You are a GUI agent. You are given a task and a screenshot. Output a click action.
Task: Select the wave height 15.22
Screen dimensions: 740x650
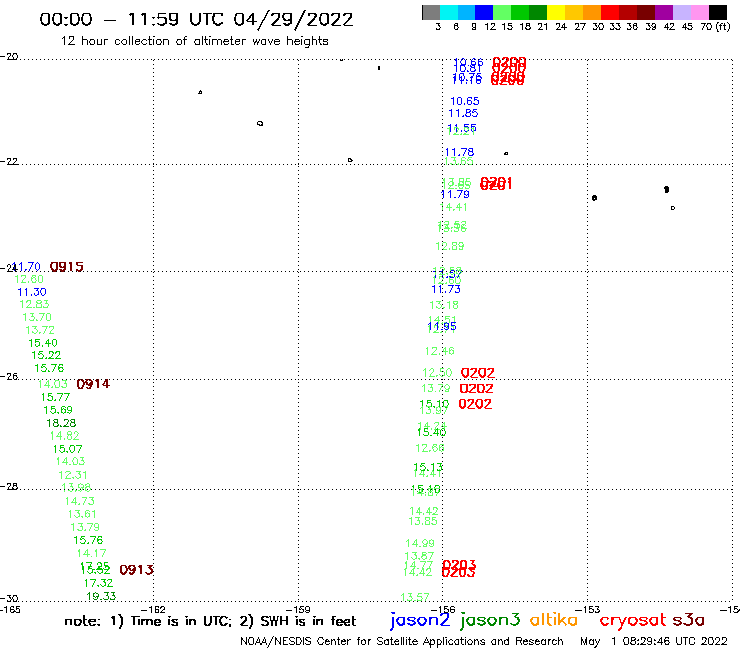(46, 355)
